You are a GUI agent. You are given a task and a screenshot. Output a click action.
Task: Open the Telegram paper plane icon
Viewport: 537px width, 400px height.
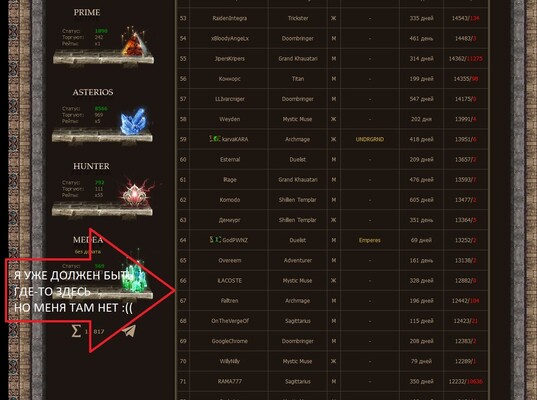click(x=129, y=331)
